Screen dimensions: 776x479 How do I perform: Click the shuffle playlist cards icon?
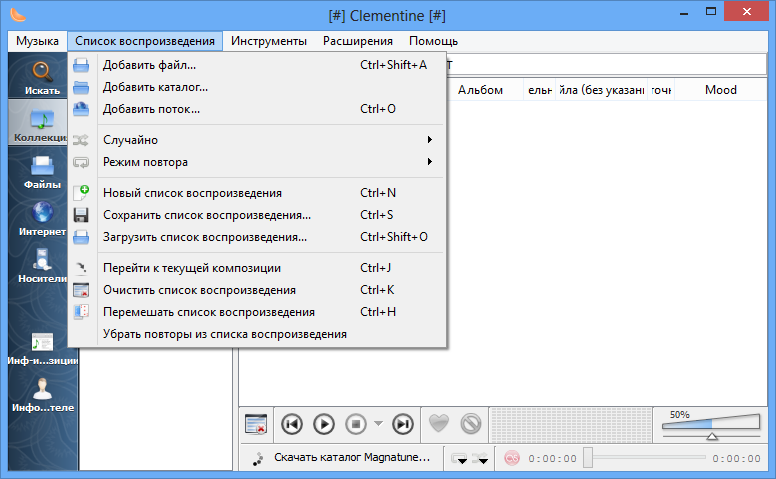click(81, 312)
